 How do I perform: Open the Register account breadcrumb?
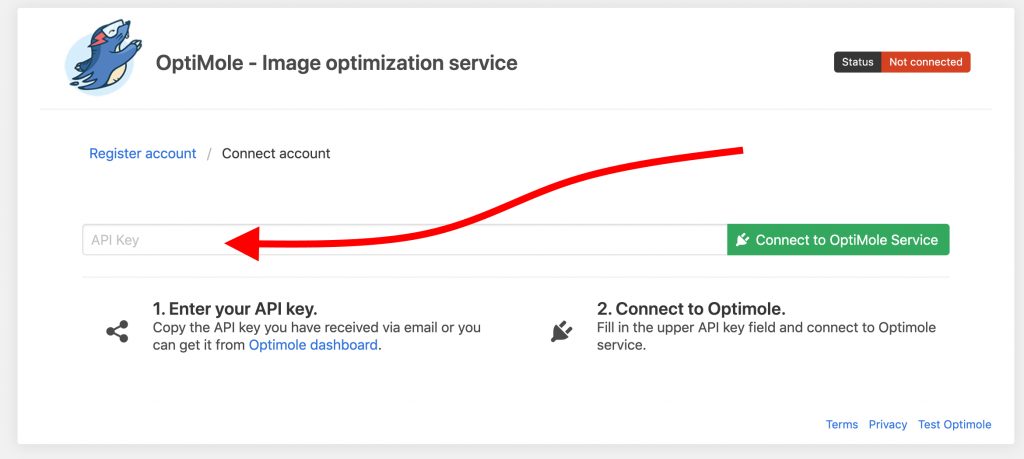(x=143, y=154)
